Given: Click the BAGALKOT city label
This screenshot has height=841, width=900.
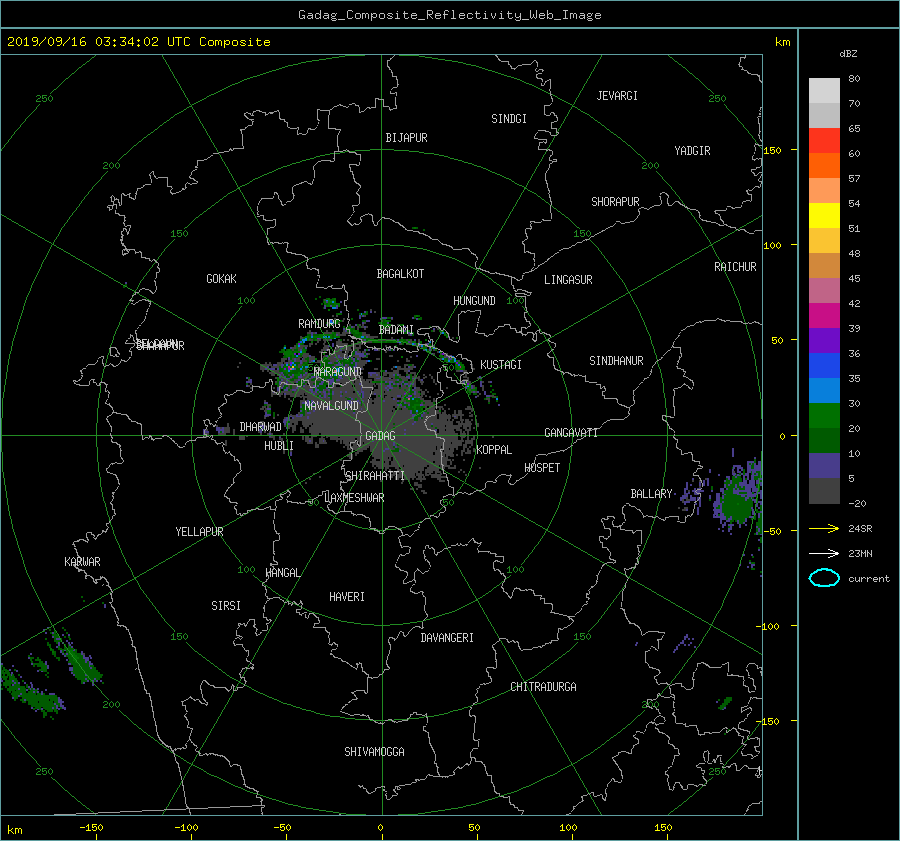Looking at the screenshot, I should coord(400,274).
